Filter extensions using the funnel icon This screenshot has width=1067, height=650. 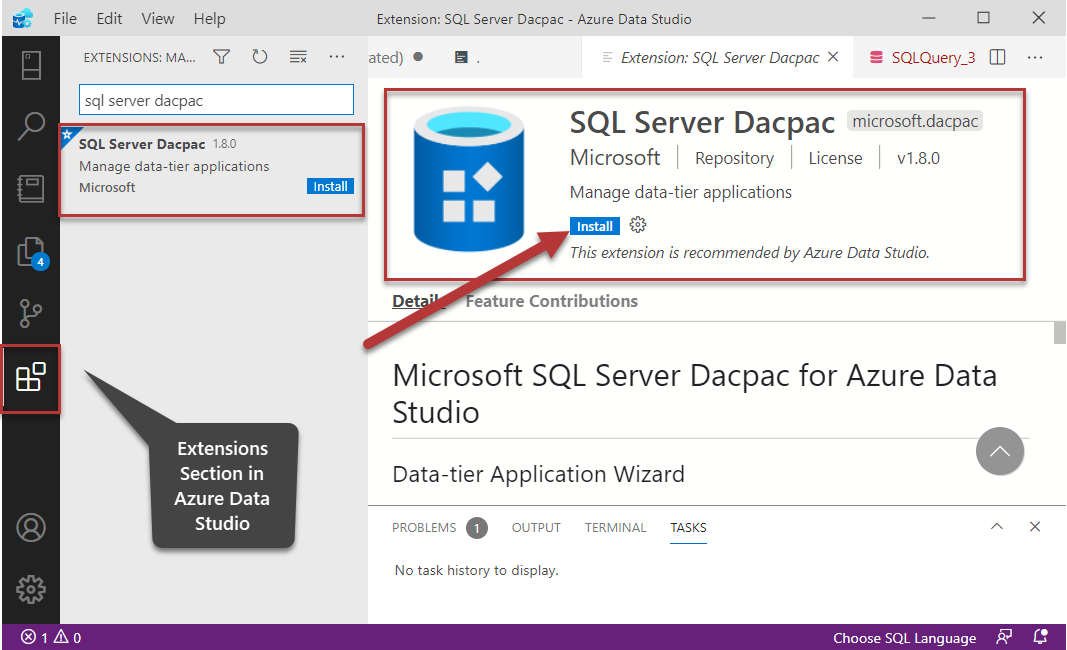(222, 57)
